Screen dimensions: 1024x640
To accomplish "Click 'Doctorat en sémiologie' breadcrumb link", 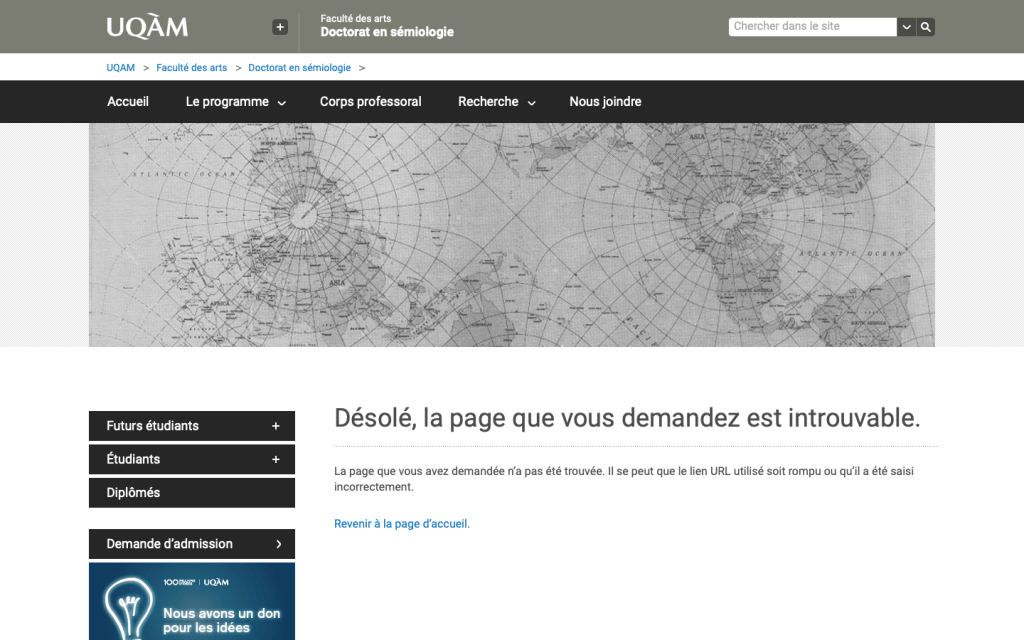I will 299,68.
